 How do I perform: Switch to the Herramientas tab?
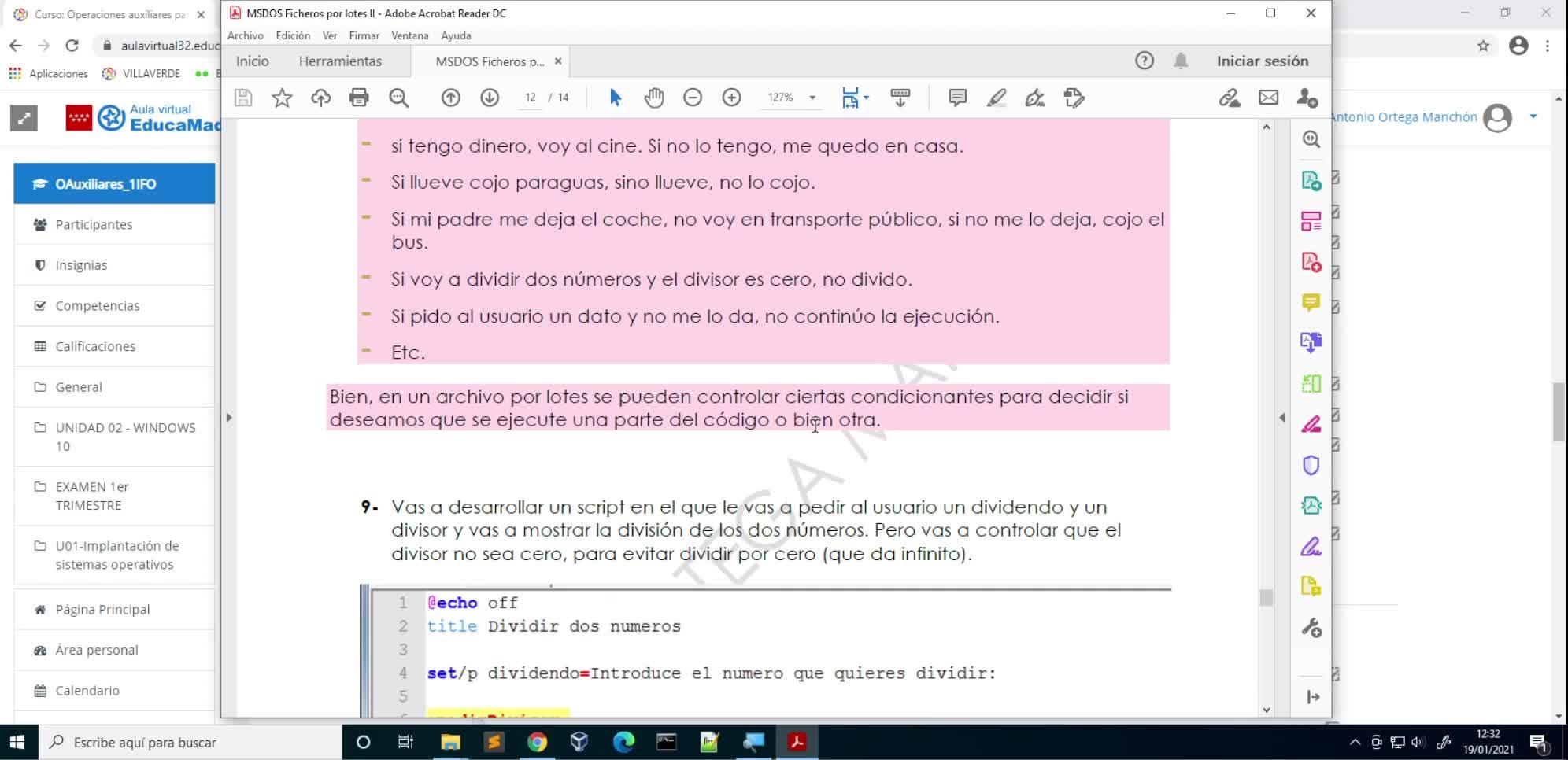click(x=340, y=61)
